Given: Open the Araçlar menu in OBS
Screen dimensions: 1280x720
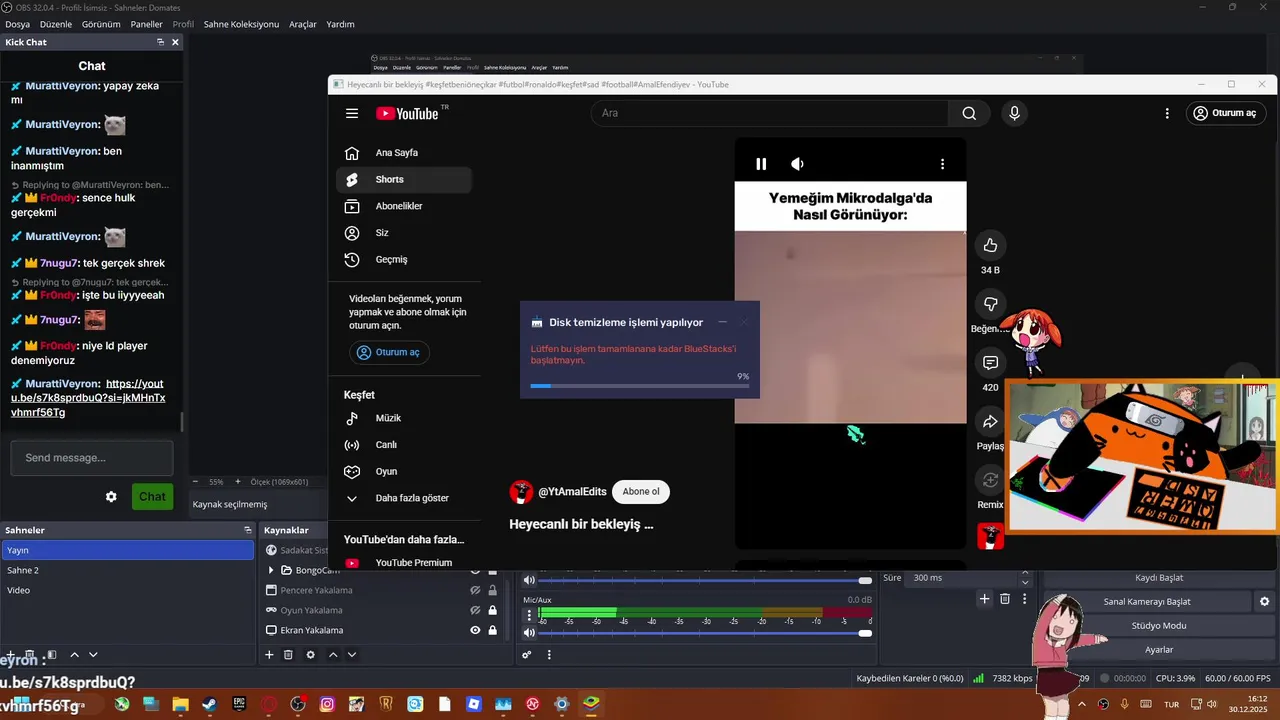Looking at the screenshot, I should click(303, 24).
